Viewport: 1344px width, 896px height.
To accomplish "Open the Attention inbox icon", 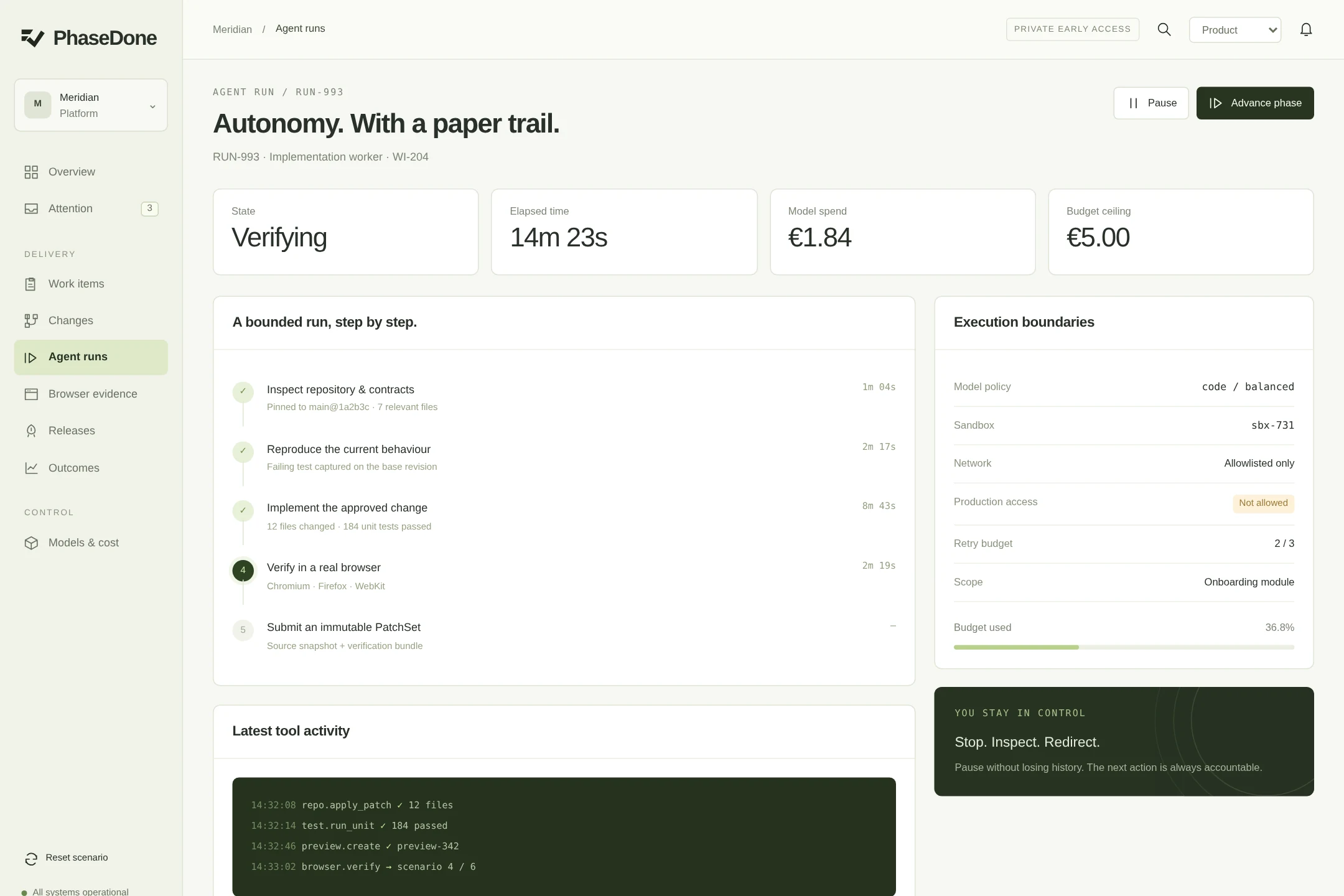I will (31, 209).
